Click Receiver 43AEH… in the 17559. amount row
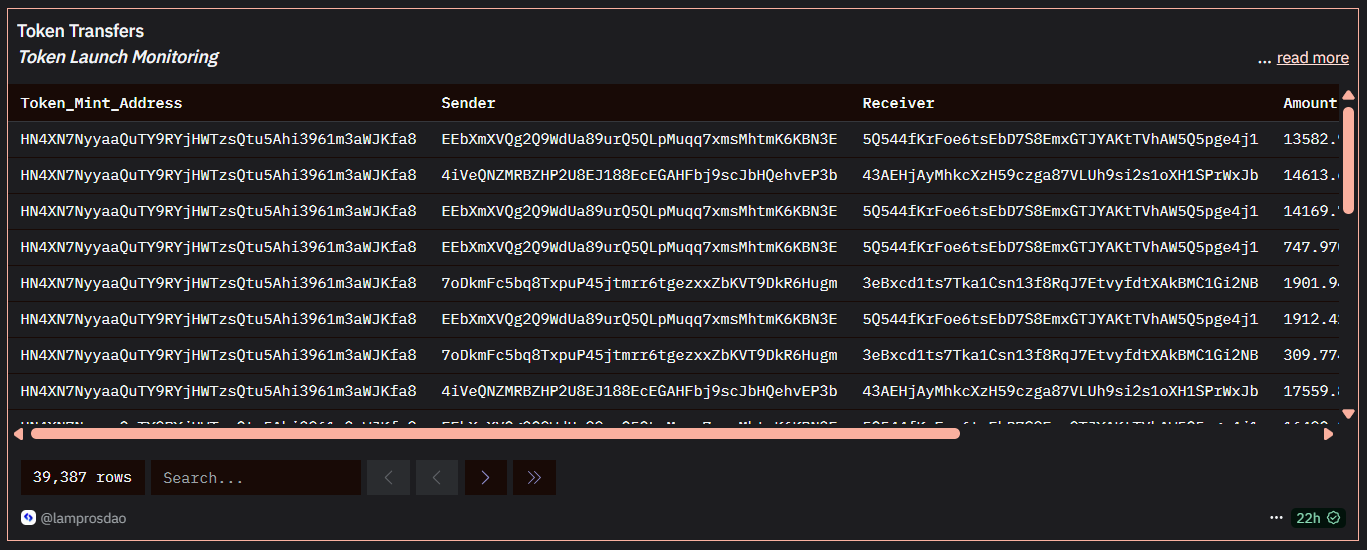The width and height of the screenshot is (1367, 550). coord(1060,391)
